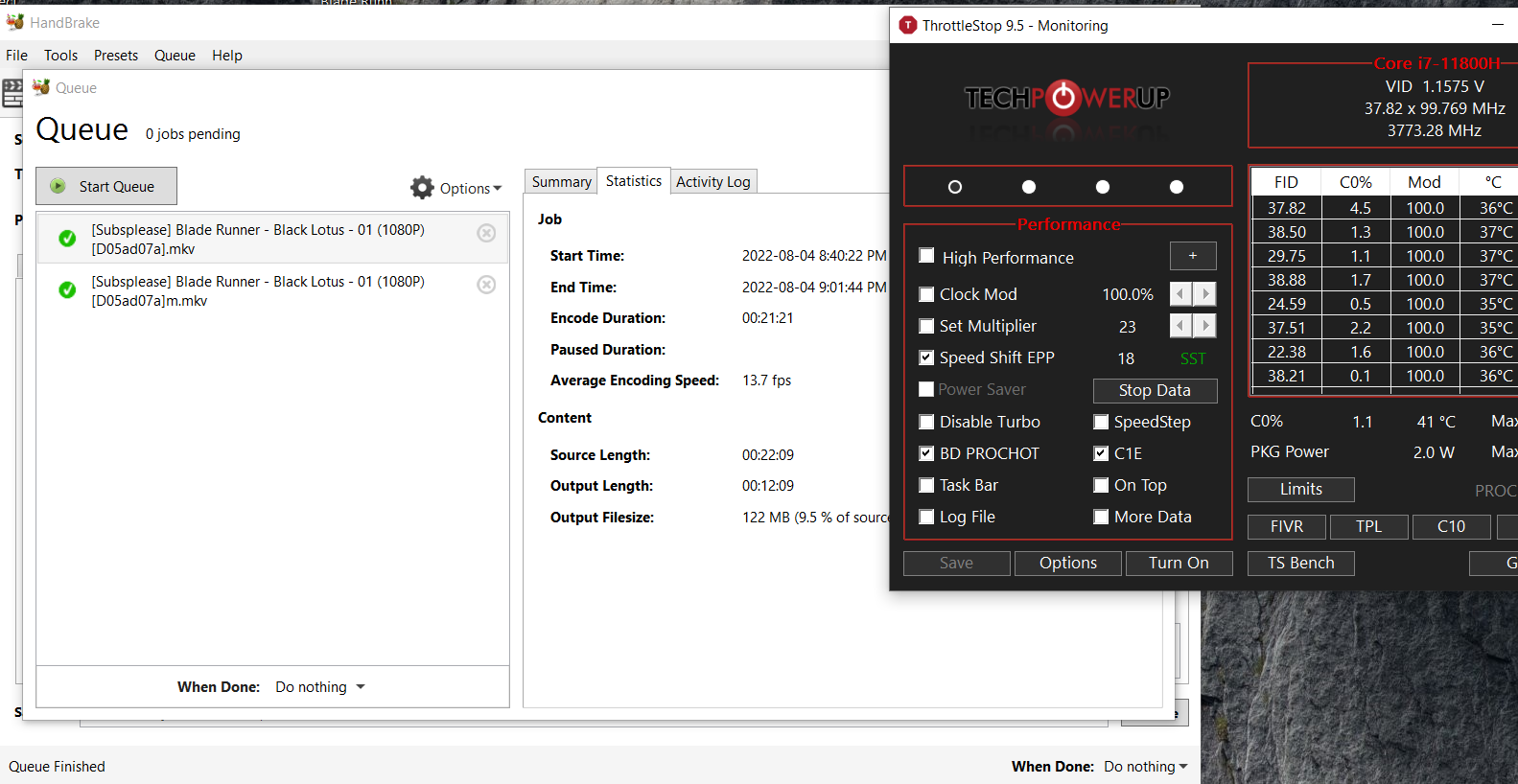Click the Clock Mod left arrow

coord(1181,294)
